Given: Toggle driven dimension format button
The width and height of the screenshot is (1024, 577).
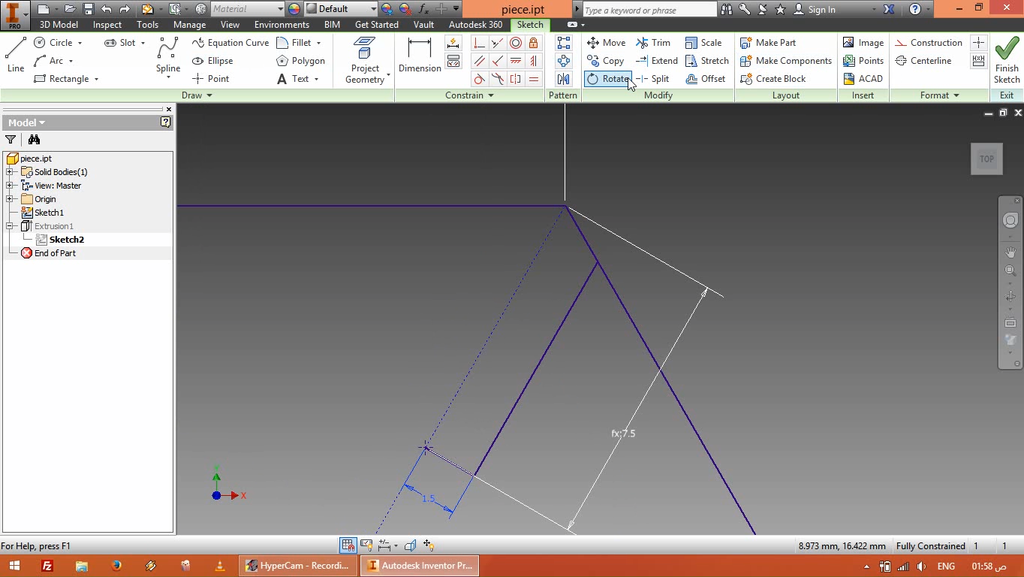Looking at the screenshot, I should tap(978, 61).
